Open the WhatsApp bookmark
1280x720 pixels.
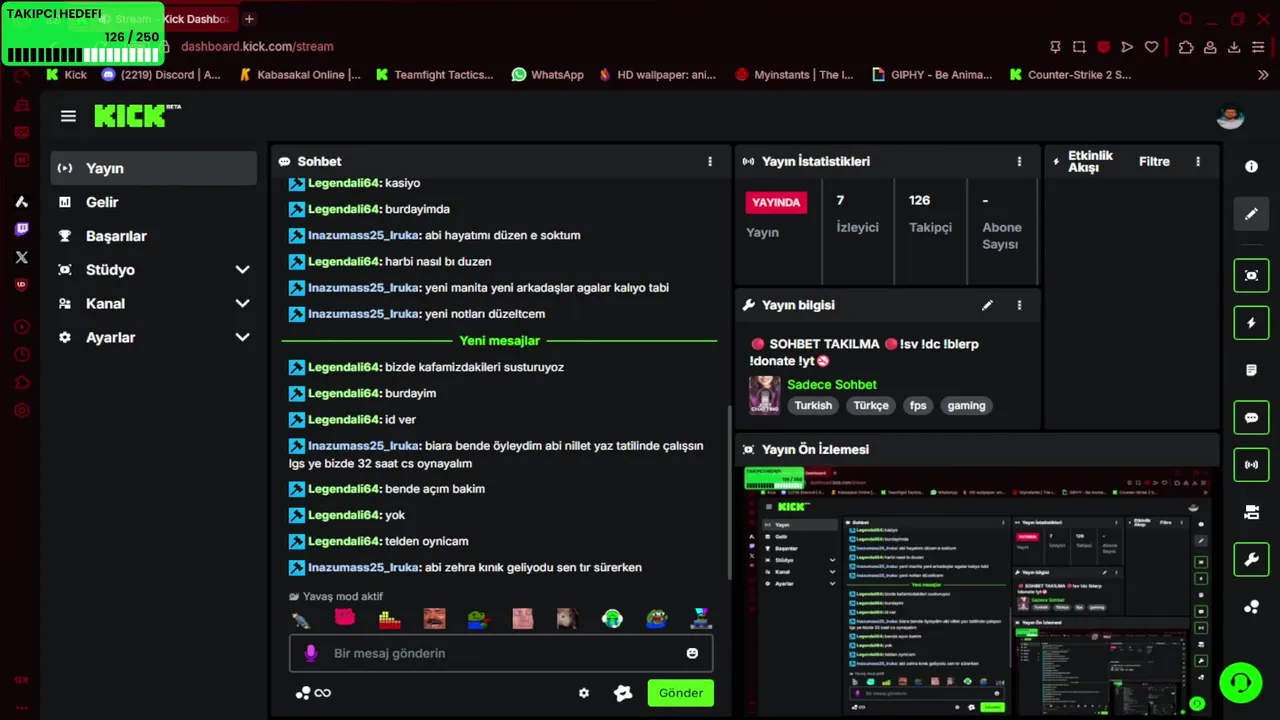point(547,75)
